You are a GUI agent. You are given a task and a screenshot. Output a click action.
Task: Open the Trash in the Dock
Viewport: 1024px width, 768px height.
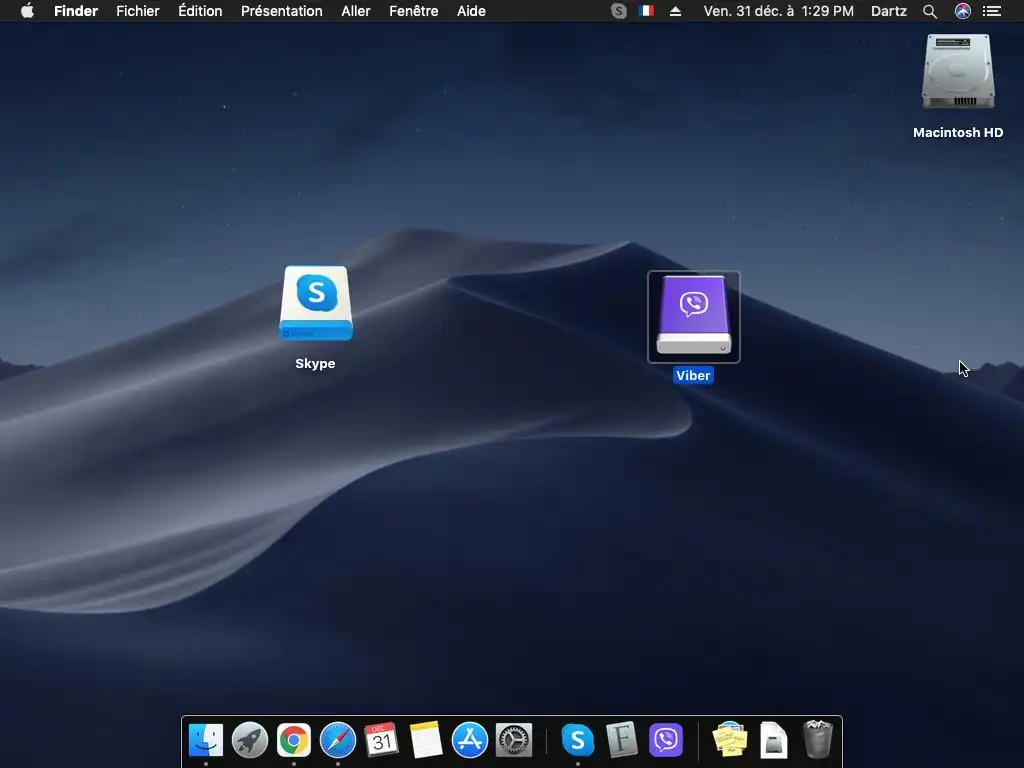pos(818,739)
